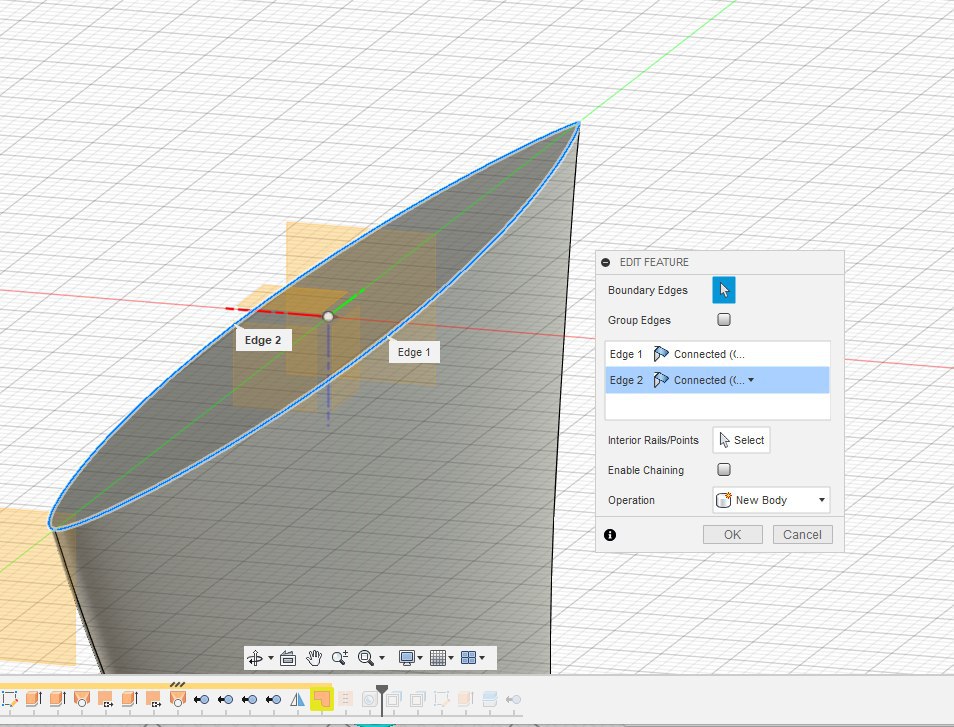Cancel the Edit Feature dialog
The height and width of the screenshot is (727, 954).
pos(803,535)
